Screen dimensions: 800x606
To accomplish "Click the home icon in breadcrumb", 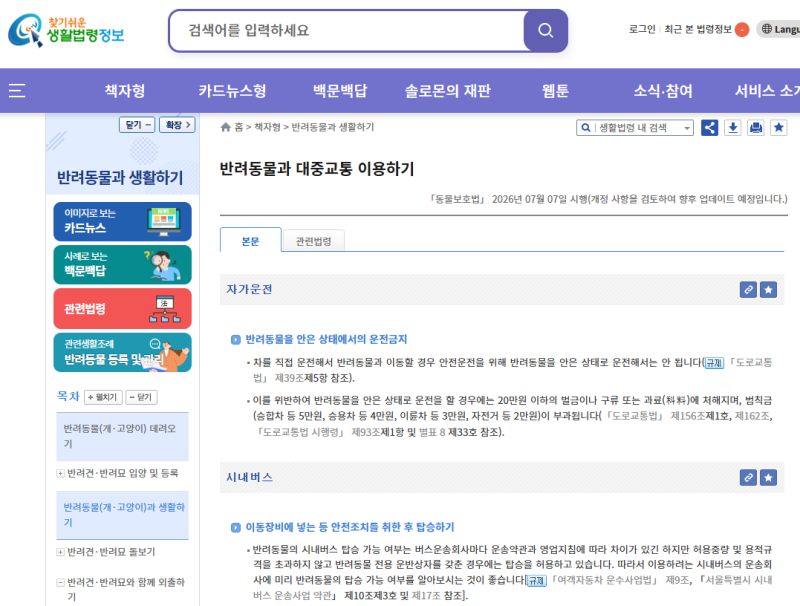I will [x=226, y=127].
